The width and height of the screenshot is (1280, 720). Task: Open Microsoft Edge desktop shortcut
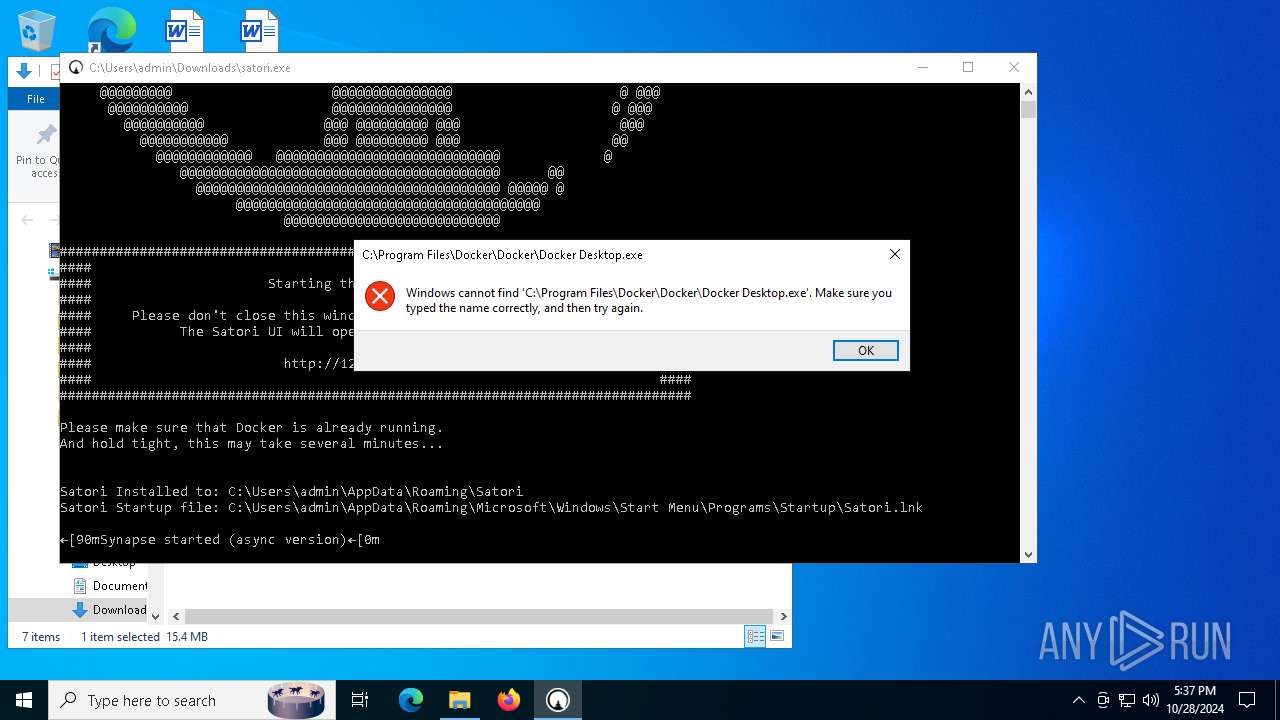pos(111,30)
